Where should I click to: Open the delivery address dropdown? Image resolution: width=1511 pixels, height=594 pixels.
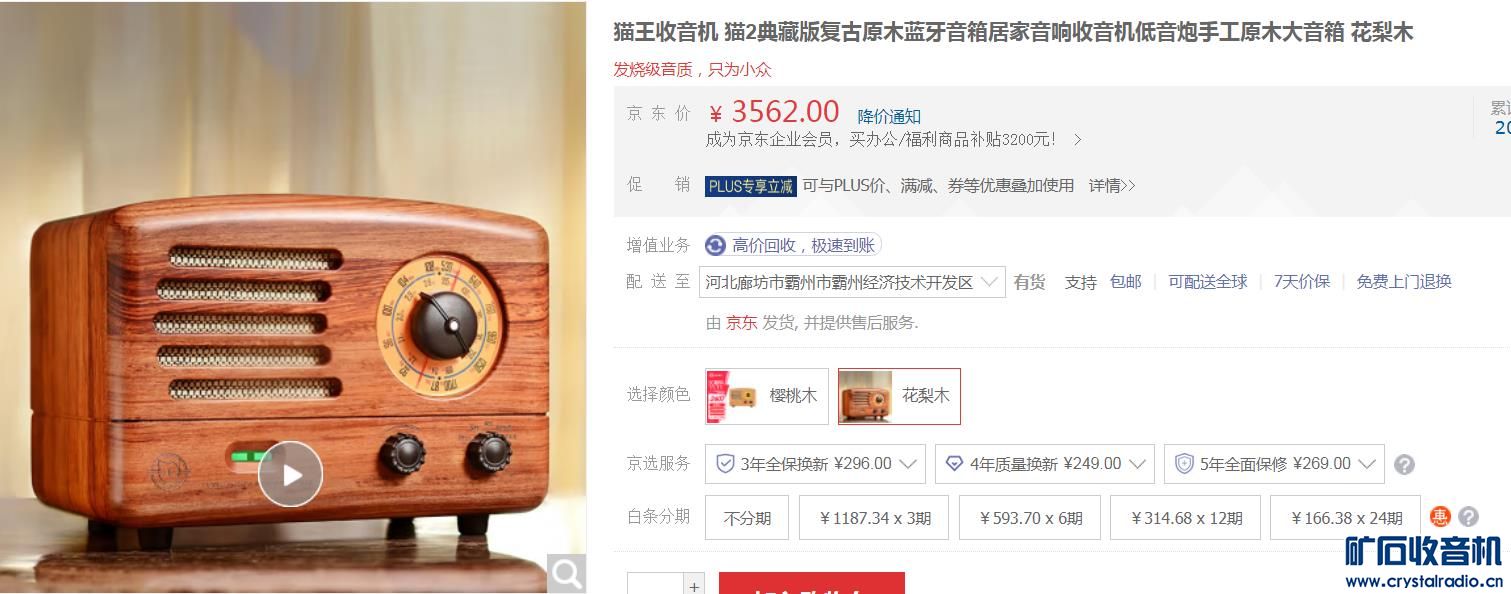click(853, 282)
